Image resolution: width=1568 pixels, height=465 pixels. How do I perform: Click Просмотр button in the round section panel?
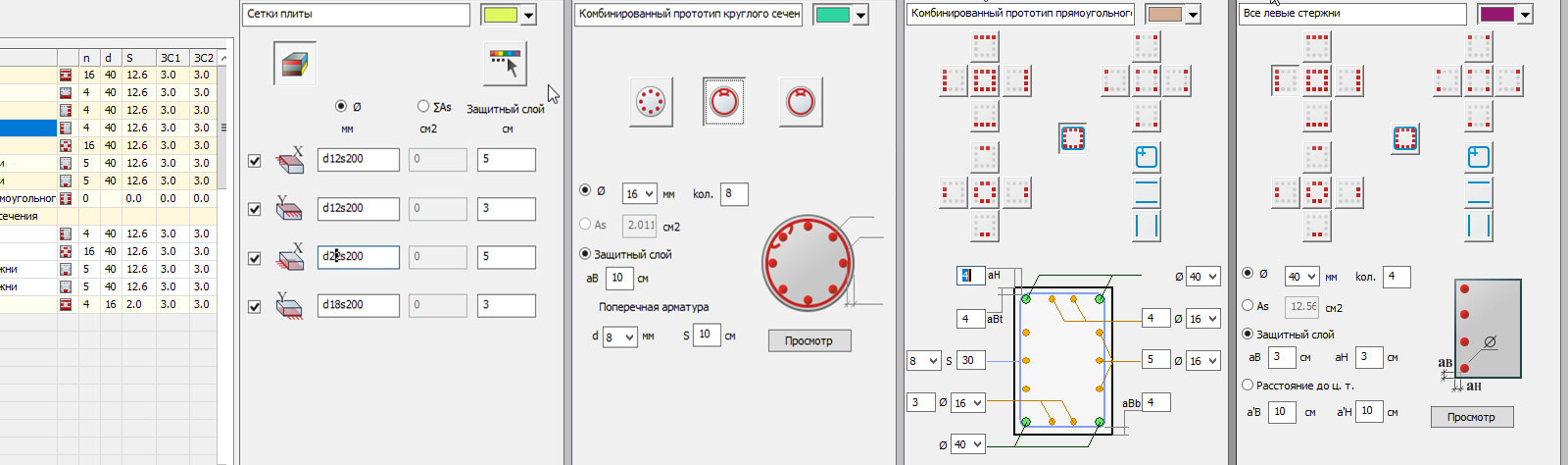[808, 340]
